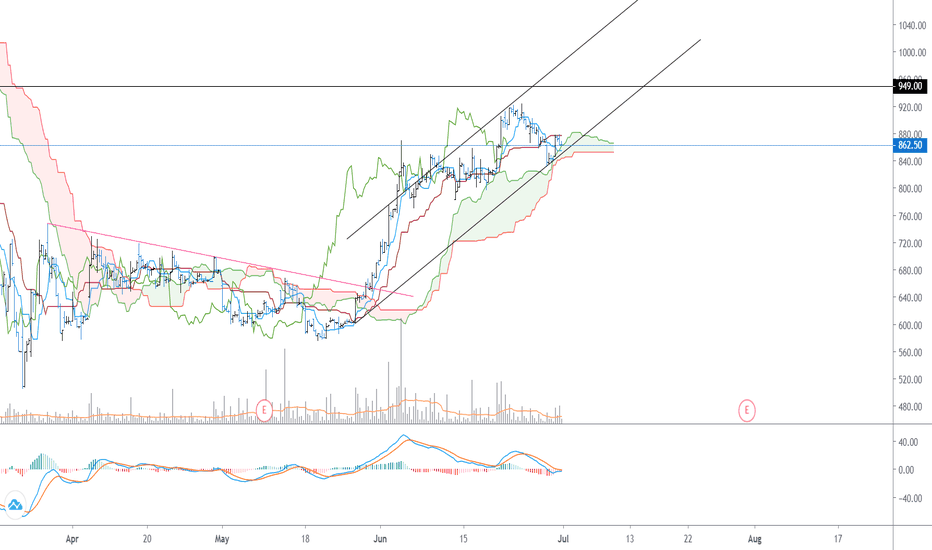Click the 720.00 price axis value

[x=912, y=243]
